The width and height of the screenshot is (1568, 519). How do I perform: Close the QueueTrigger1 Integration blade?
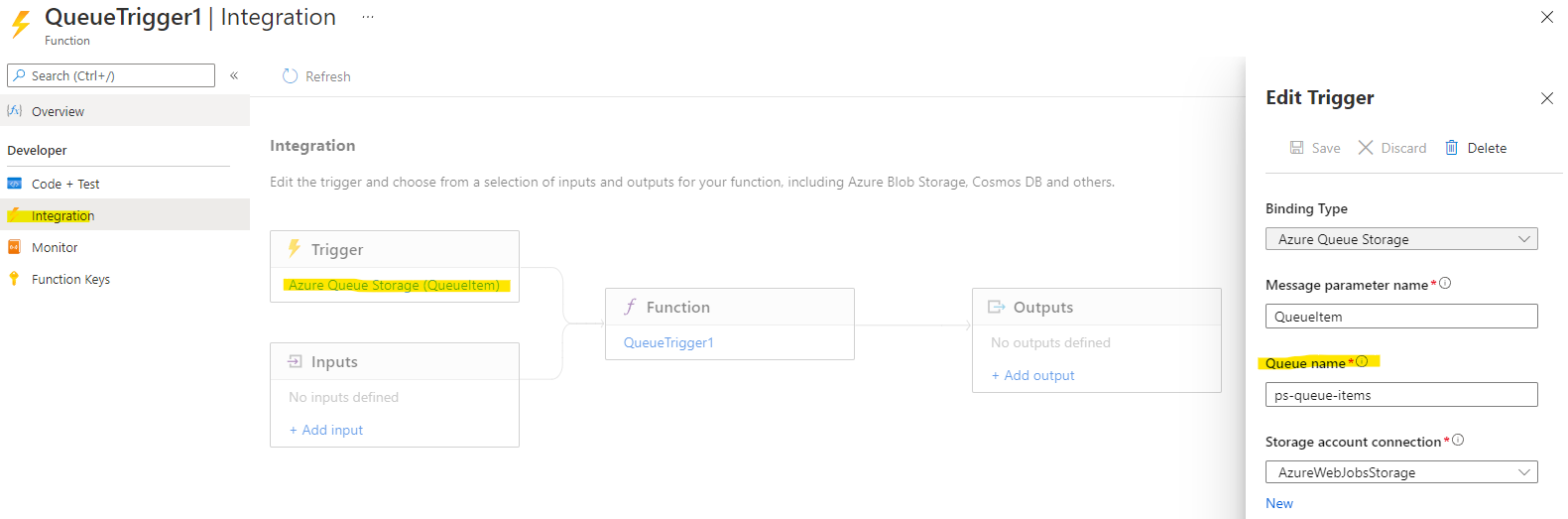click(1547, 17)
